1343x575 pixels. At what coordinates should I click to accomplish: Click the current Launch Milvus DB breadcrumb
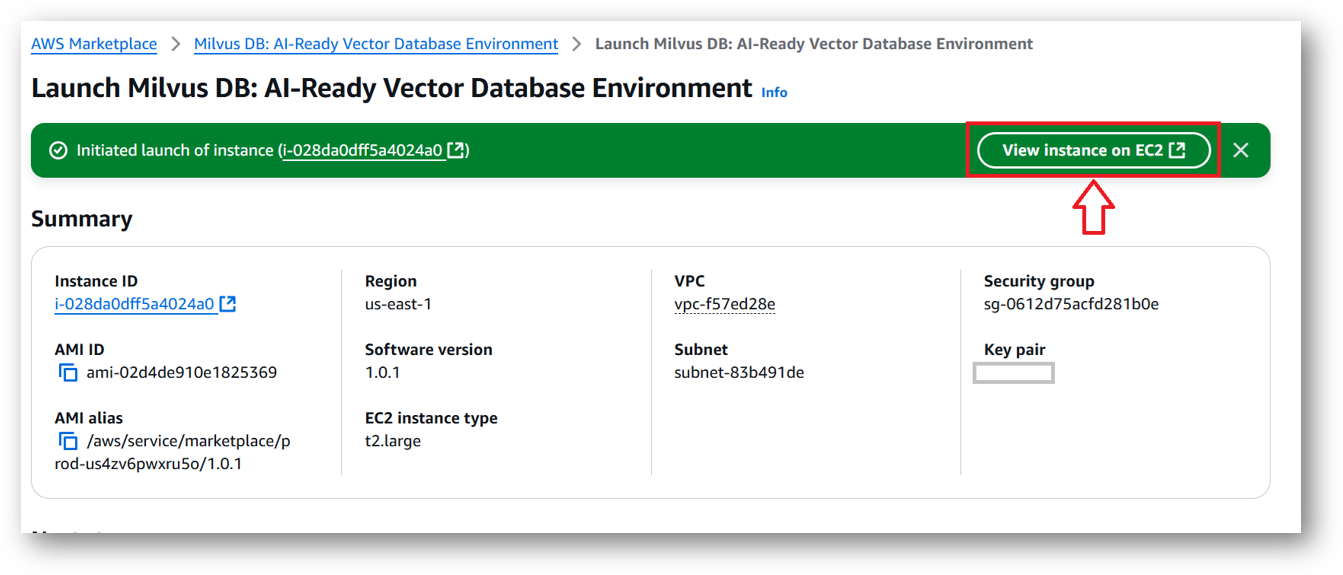pyautogui.click(x=814, y=44)
